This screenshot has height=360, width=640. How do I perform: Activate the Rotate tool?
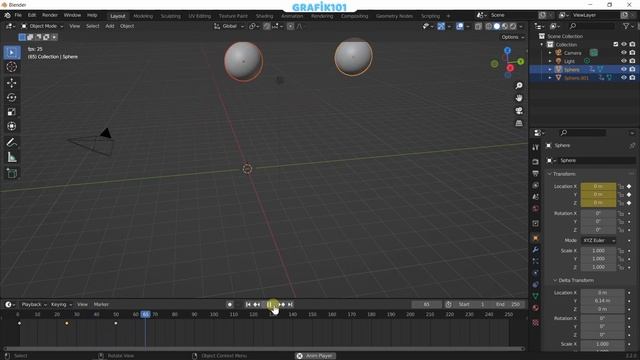click(x=11, y=97)
